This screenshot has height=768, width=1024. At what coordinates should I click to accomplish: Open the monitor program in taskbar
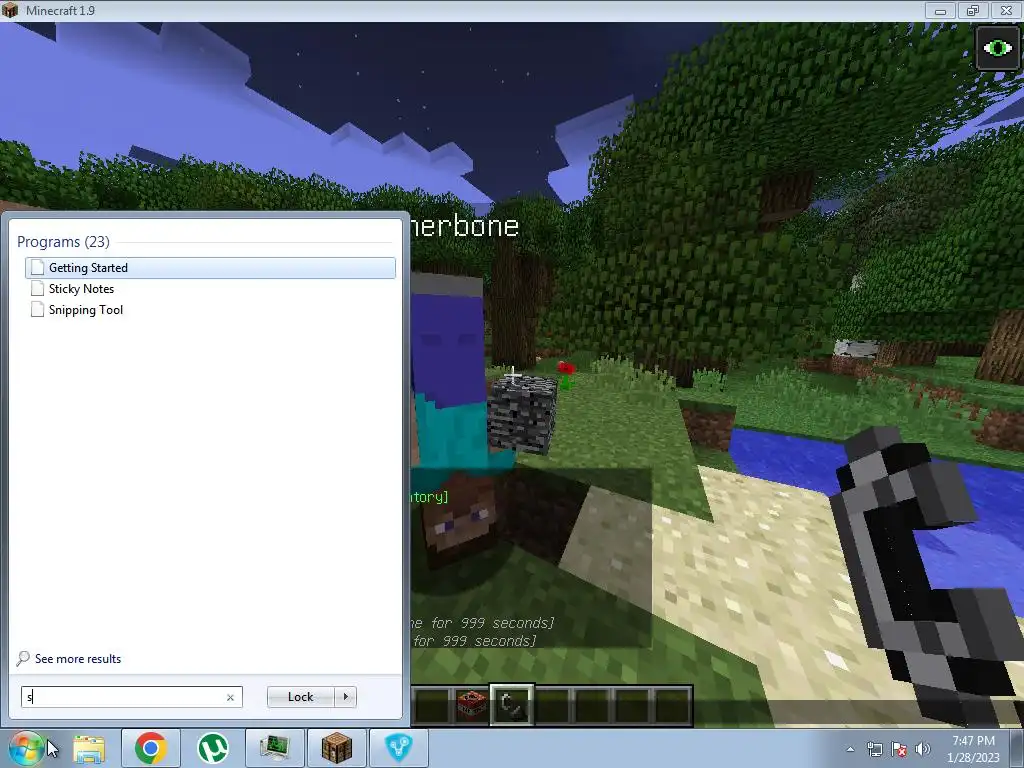tap(274, 748)
